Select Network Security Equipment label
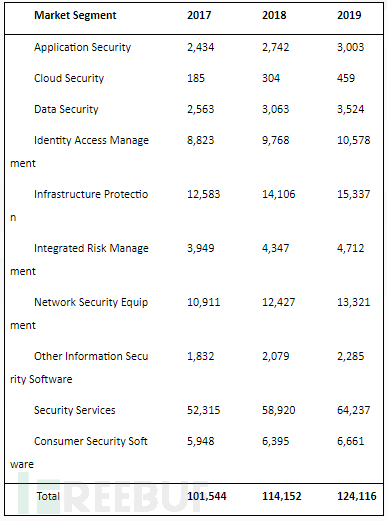The width and height of the screenshot is (387, 521). [79, 314]
